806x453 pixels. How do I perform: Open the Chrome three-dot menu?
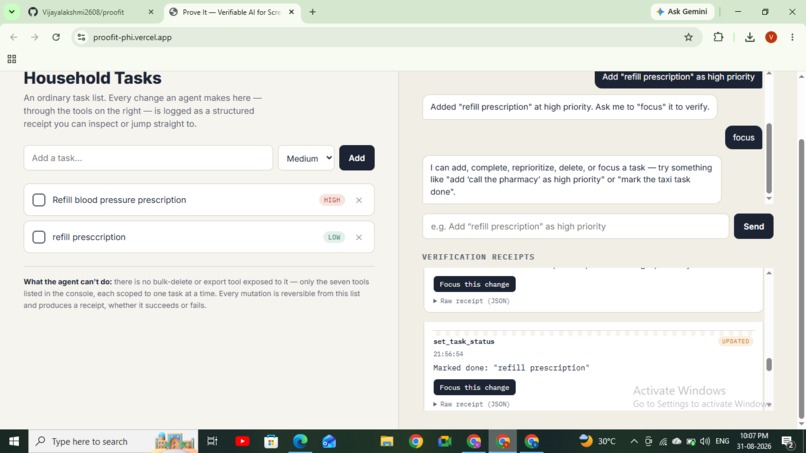792,37
